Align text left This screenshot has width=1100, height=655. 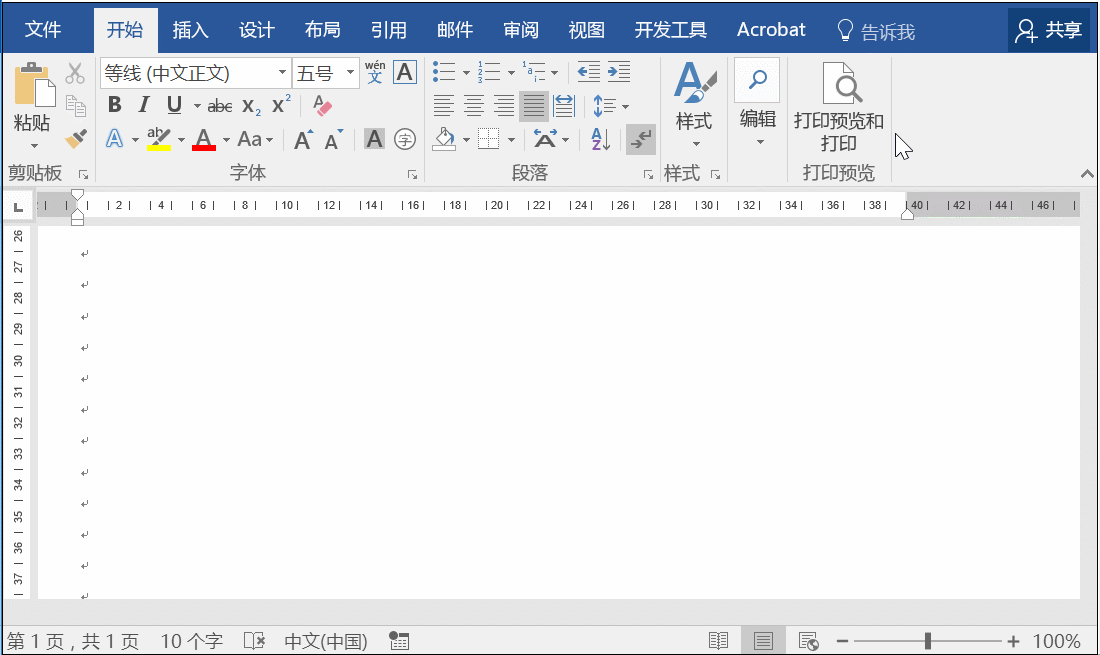(443, 106)
